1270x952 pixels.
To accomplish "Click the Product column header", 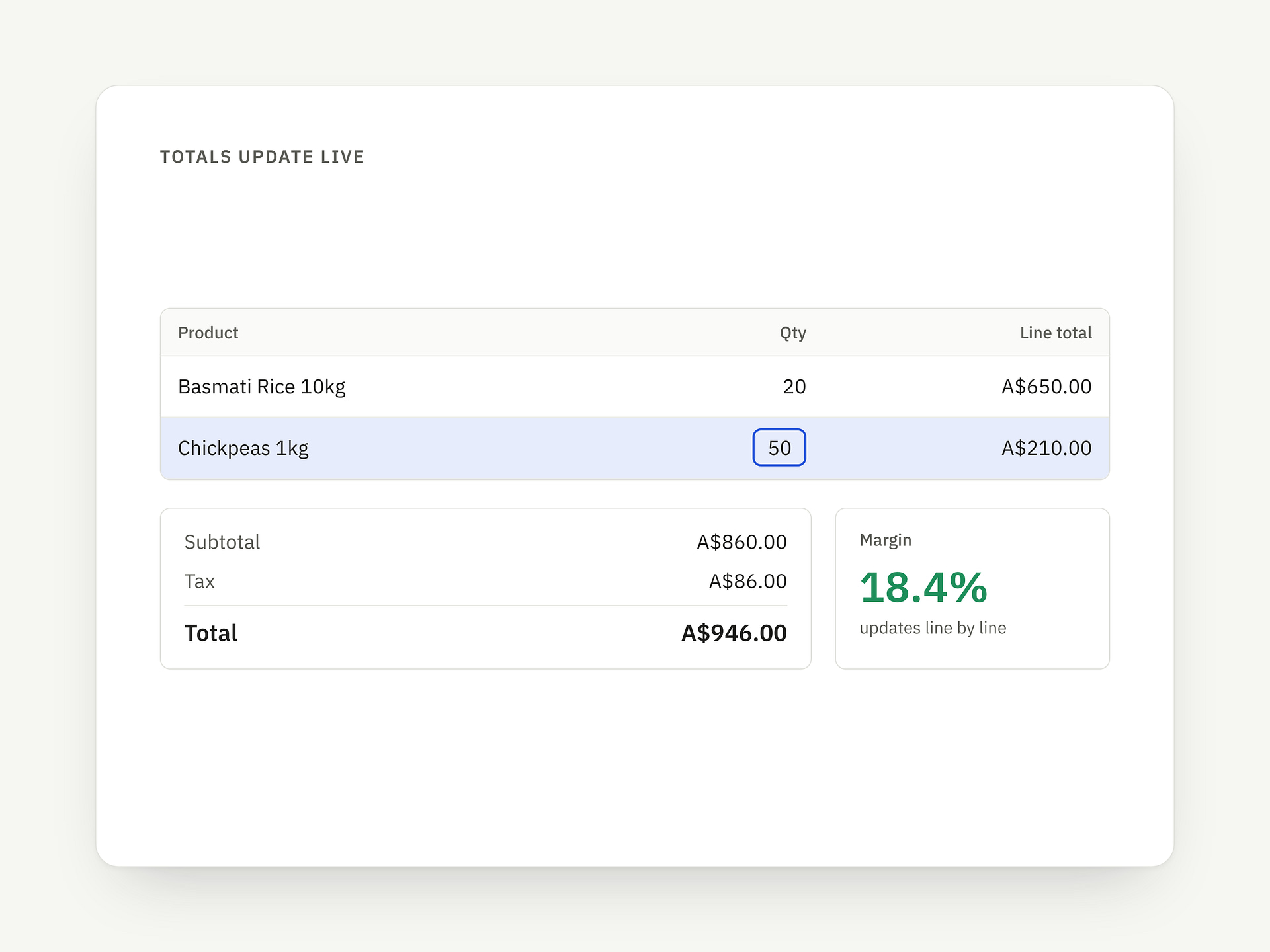I will pos(208,333).
